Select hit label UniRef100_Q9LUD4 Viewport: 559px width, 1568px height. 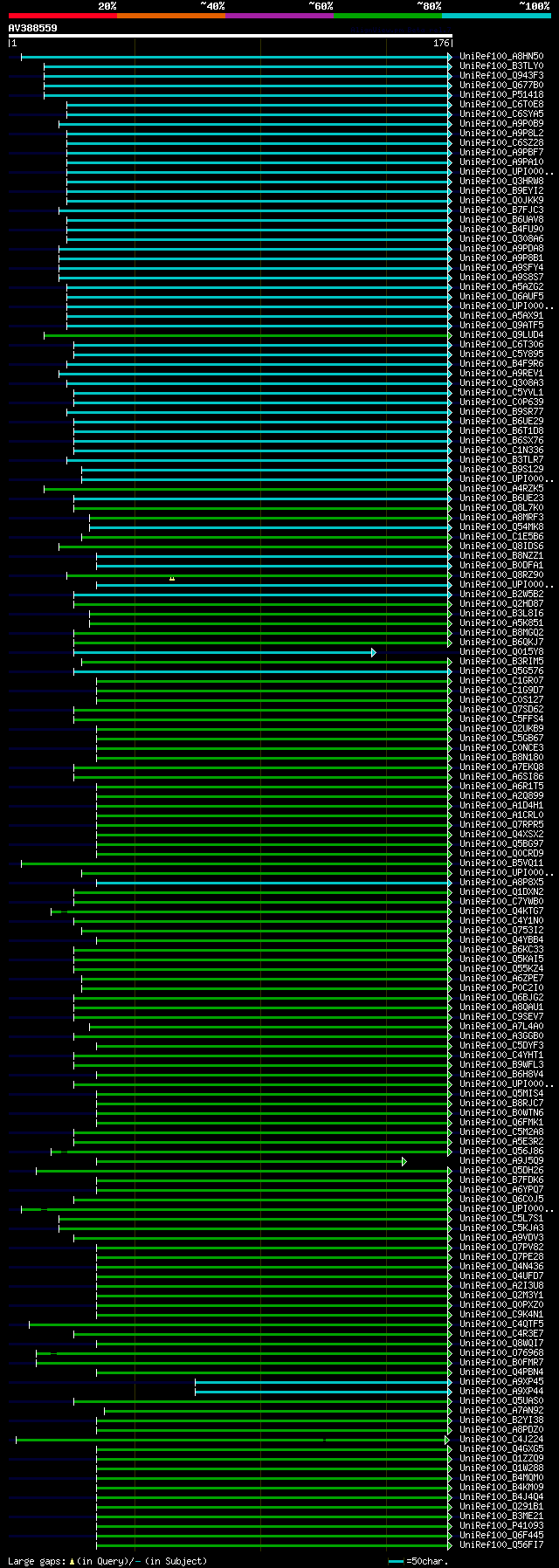point(501,335)
